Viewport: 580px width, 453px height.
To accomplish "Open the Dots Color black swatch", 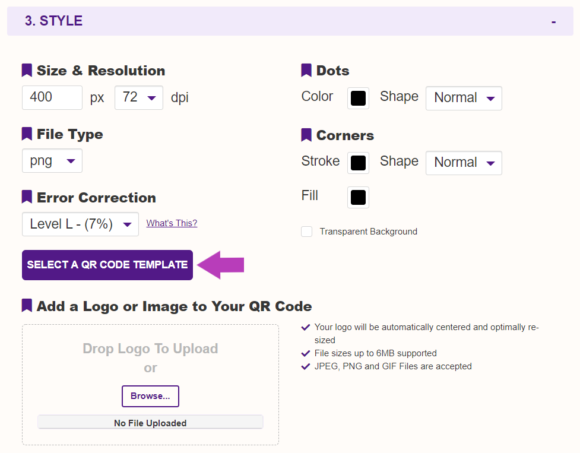I will click(x=358, y=98).
